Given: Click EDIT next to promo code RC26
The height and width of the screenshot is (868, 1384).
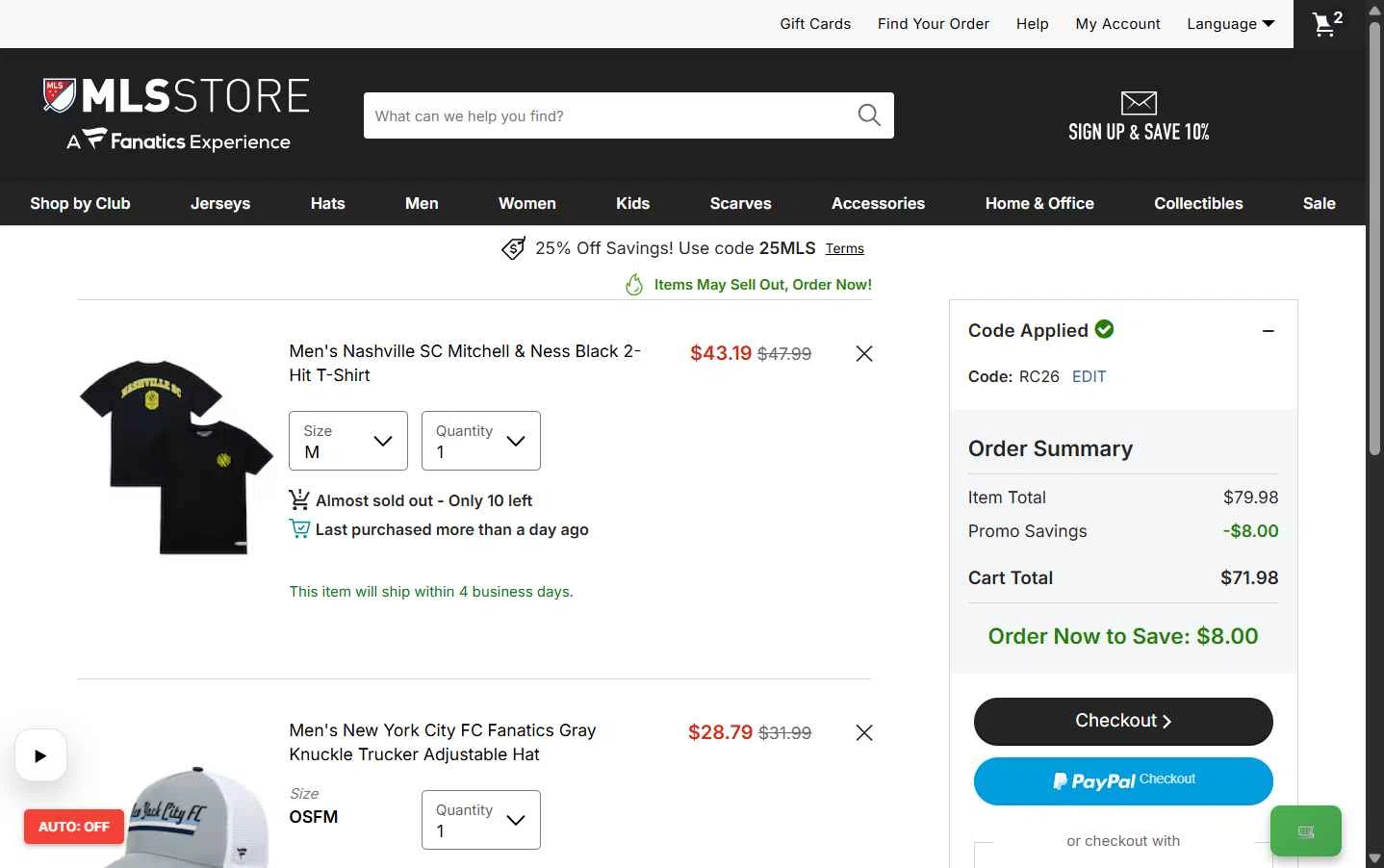Looking at the screenshot, I should pyautogui.click(x=1089, y=376).
